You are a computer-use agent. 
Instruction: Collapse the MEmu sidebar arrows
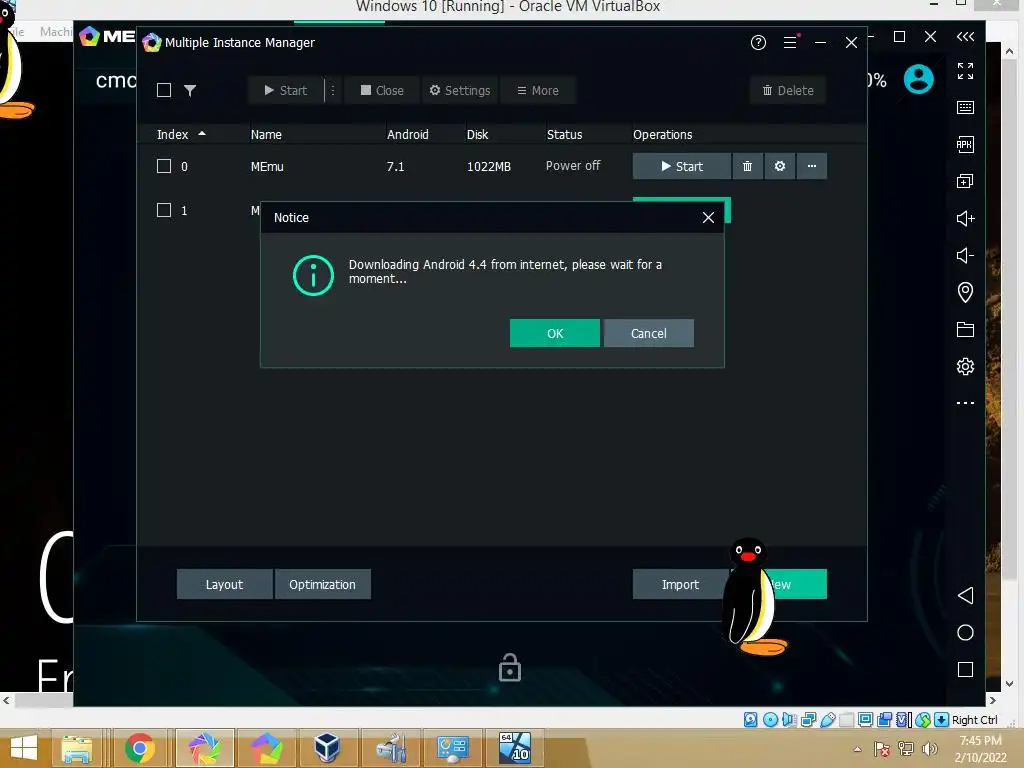965,37
